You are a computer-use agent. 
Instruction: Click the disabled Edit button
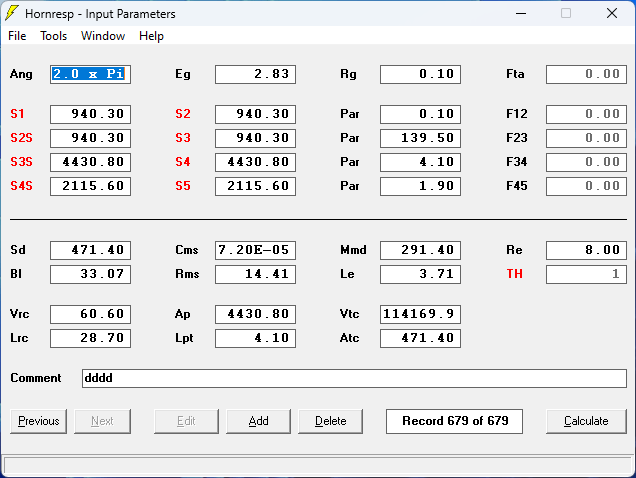pos(186,421)
